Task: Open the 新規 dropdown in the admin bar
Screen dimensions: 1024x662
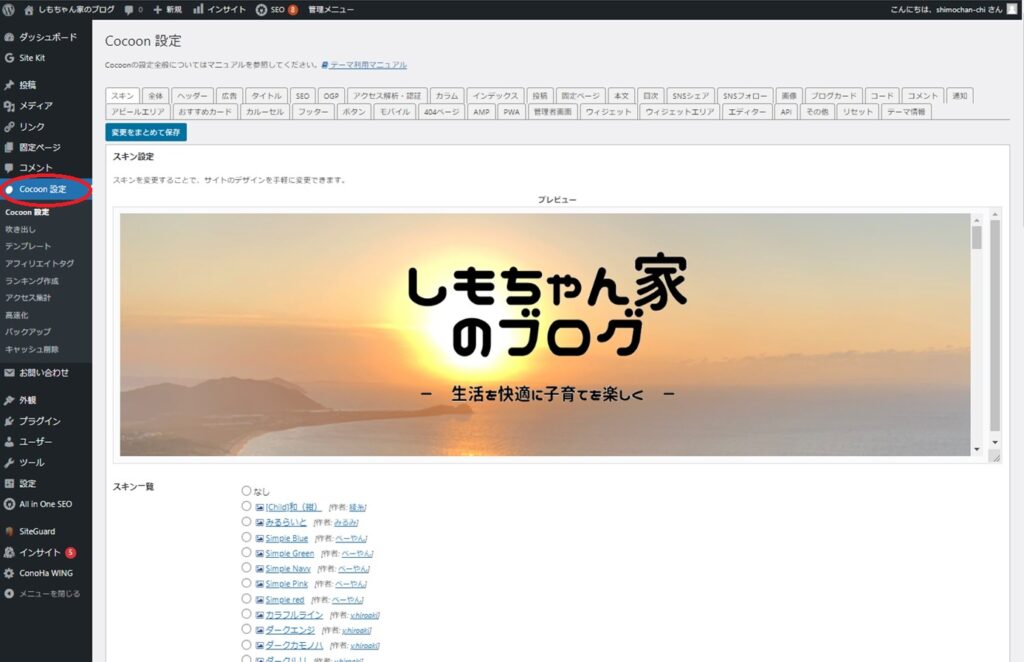Action: (168, 10)
